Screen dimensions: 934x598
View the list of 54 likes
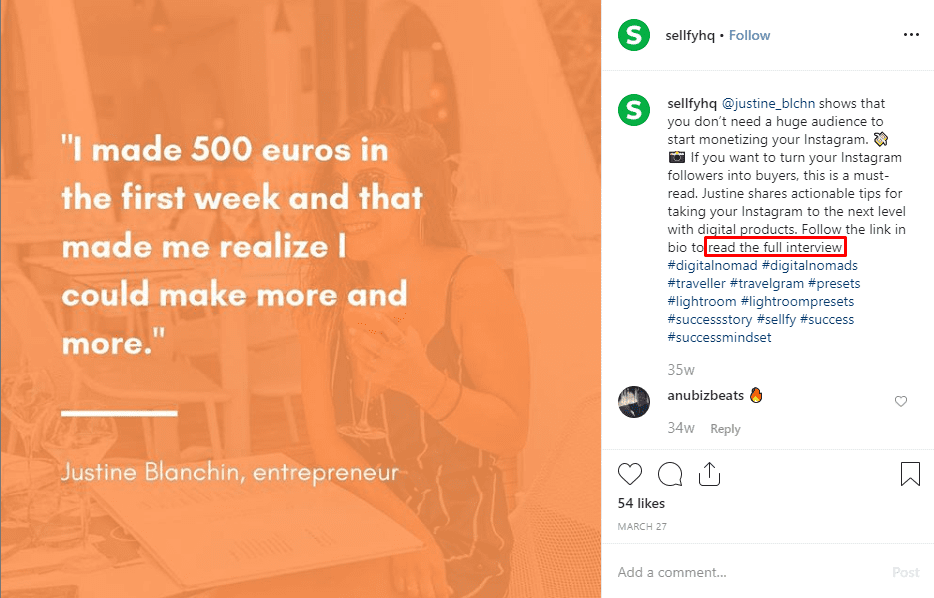tap(641, 503)
